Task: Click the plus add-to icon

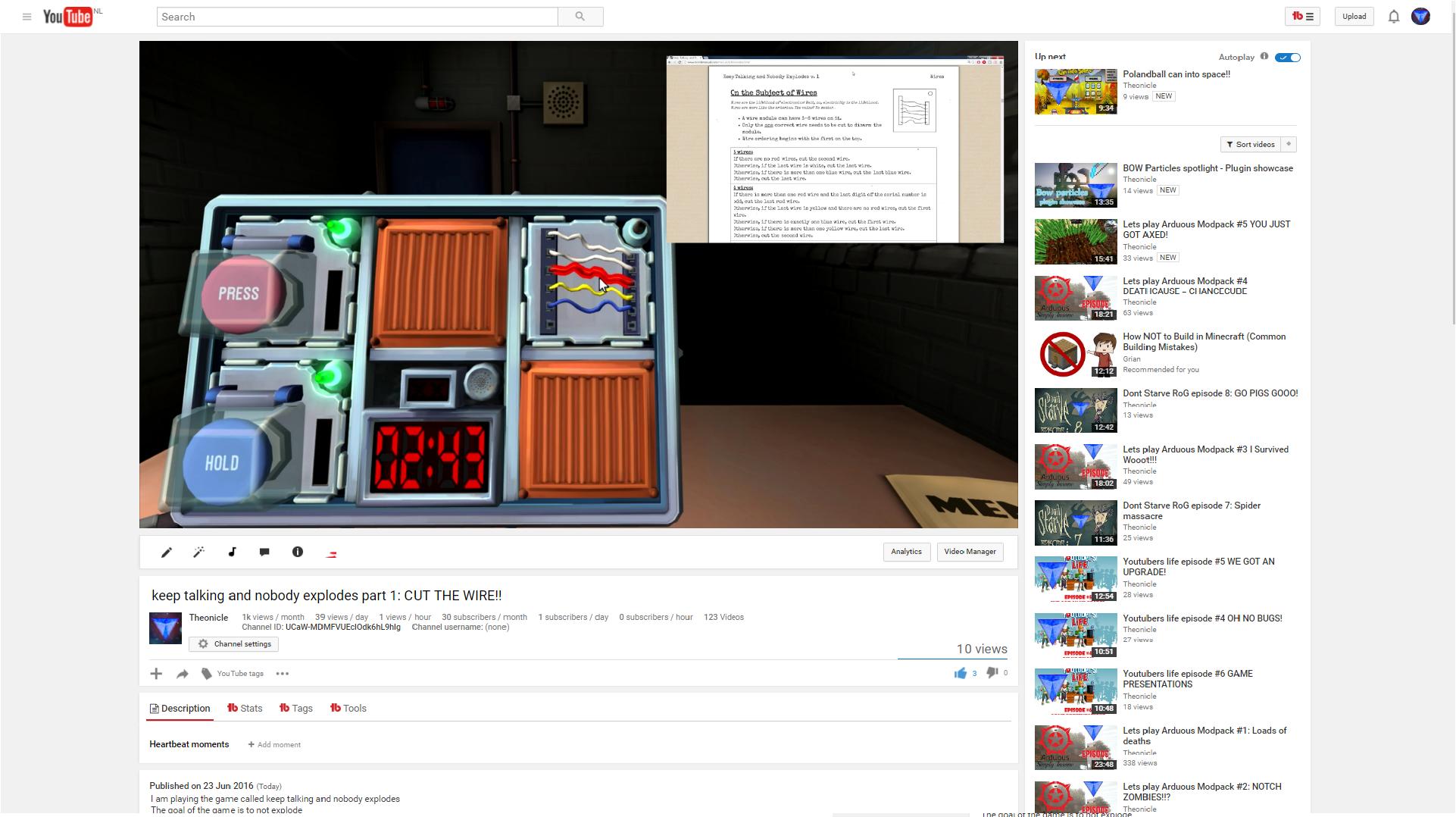Action: [156, 674]
